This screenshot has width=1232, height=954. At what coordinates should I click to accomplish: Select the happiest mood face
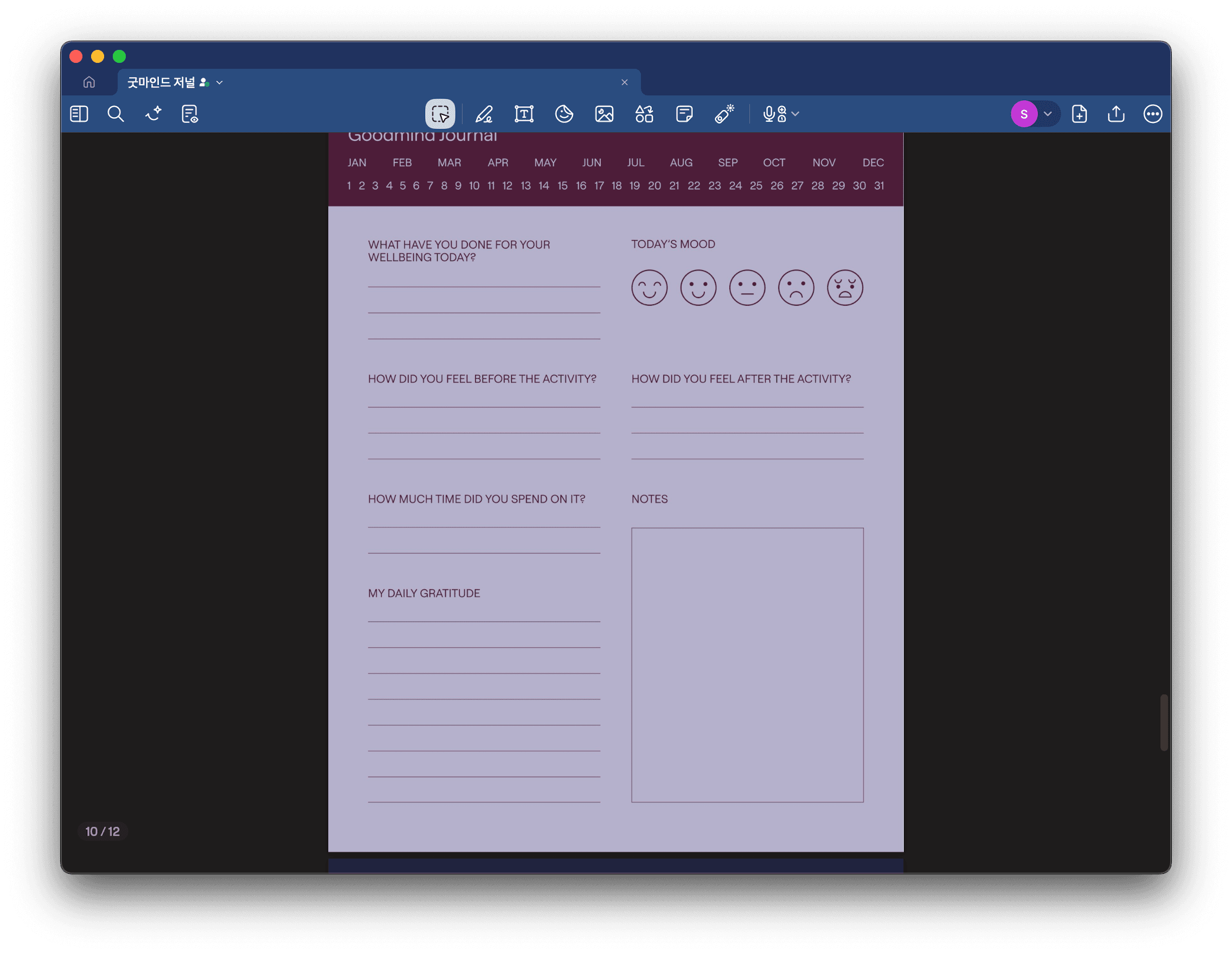point(649,287)
